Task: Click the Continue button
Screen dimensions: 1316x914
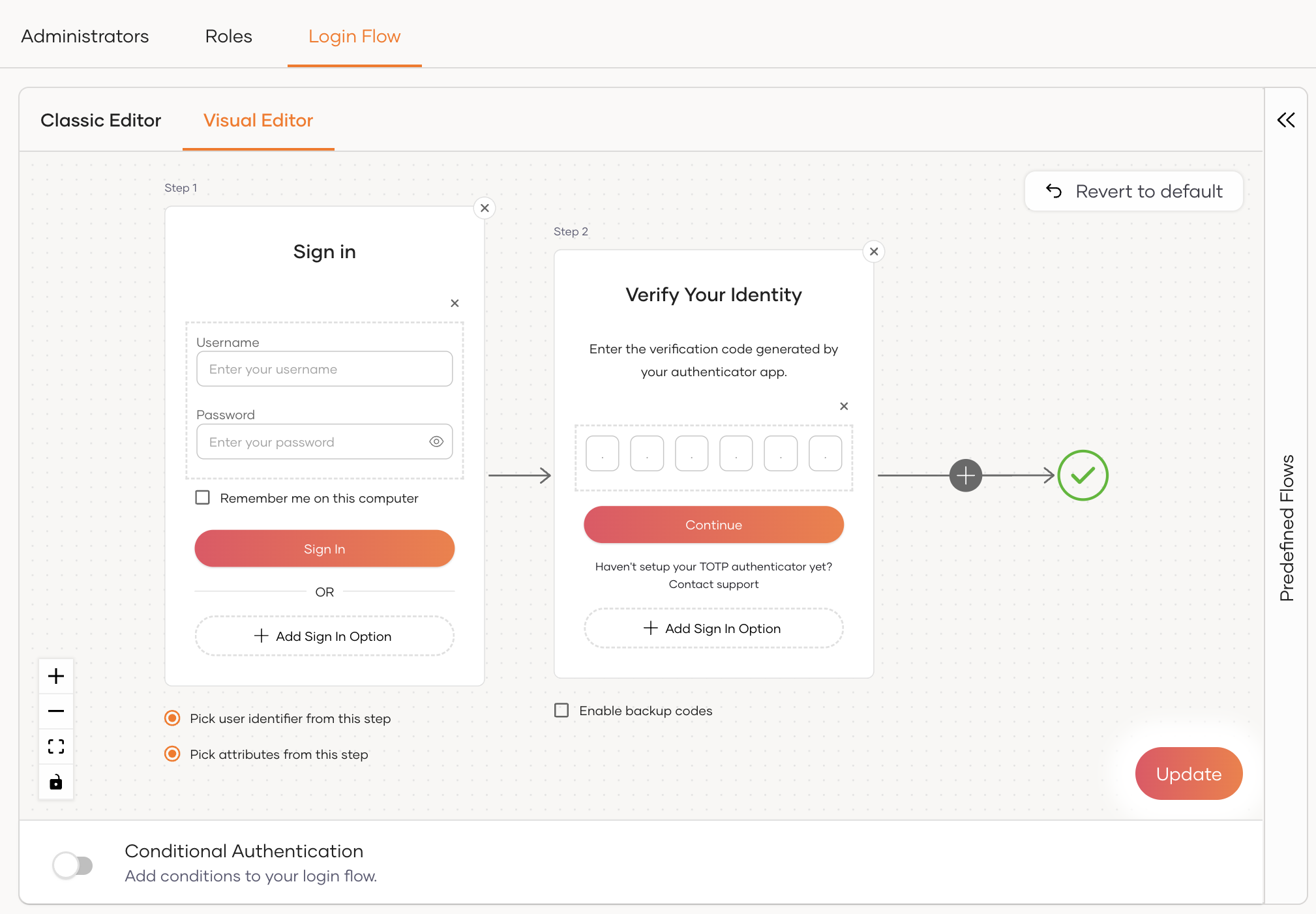Action: coord(713,525)
